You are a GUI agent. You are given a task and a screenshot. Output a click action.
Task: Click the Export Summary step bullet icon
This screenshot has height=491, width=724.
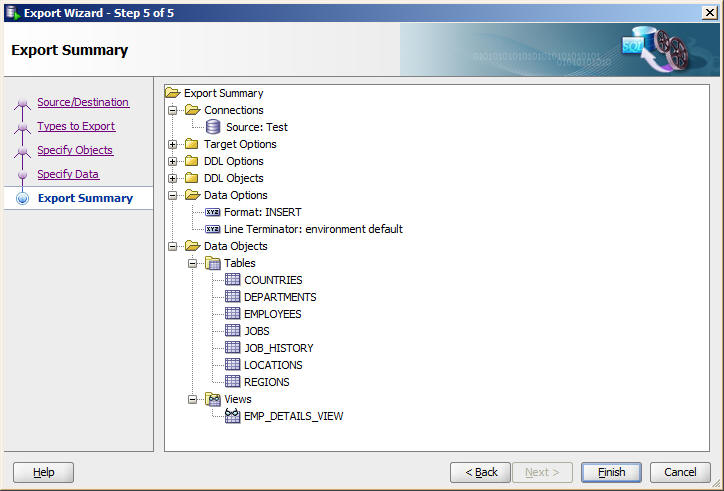[22, 199]
